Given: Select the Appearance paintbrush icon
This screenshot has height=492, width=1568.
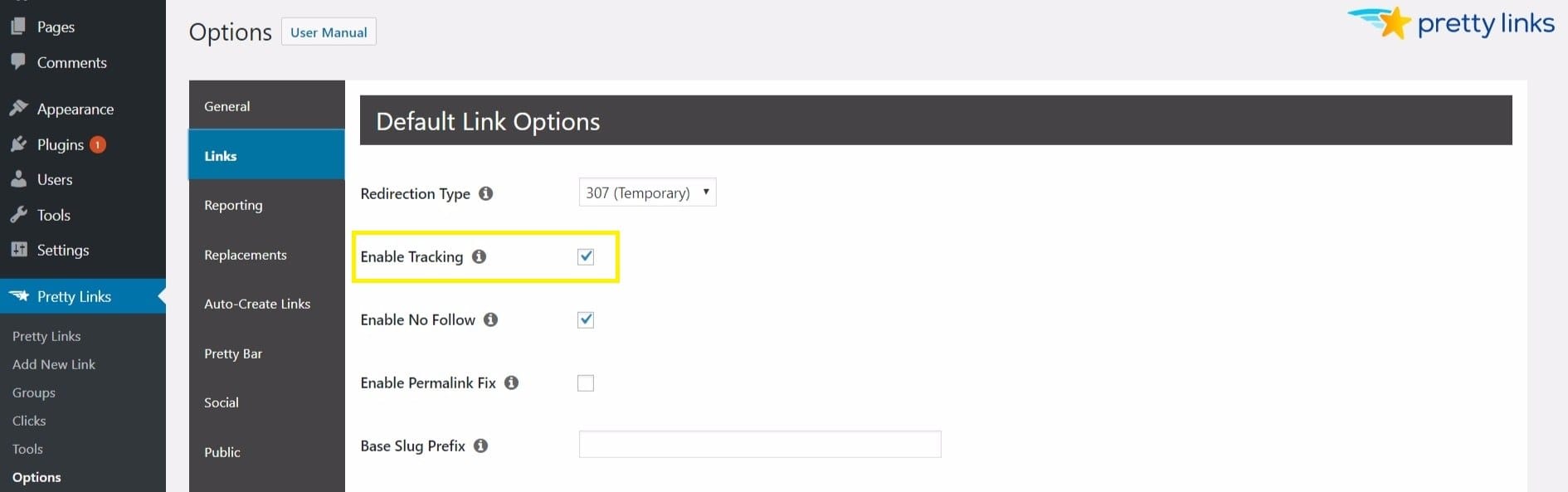Looking at the screenshot, I should pyautogui.click(x=18, y=108).
